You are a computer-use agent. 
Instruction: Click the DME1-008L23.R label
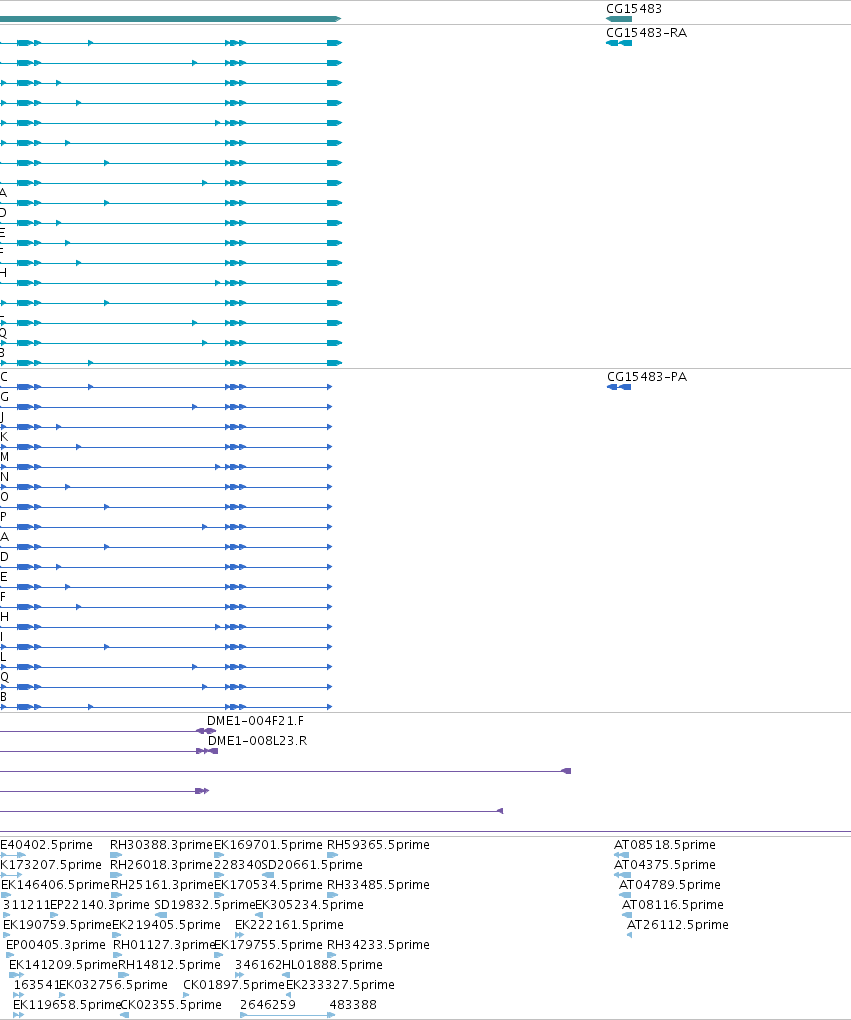point(257,740)
